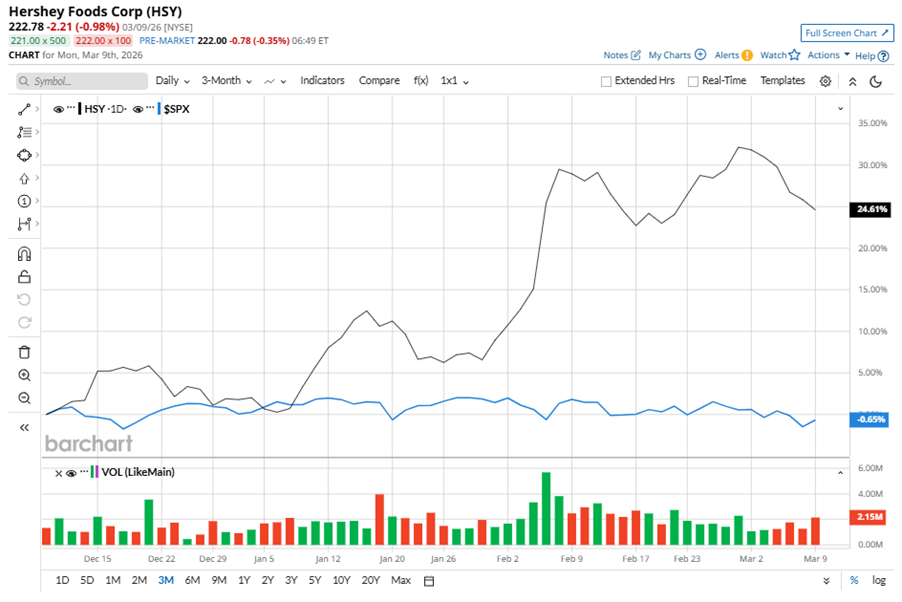This screenshot has width=902, height=602.
Task: Redo the last chart action
Action: [x=24, y=322]
